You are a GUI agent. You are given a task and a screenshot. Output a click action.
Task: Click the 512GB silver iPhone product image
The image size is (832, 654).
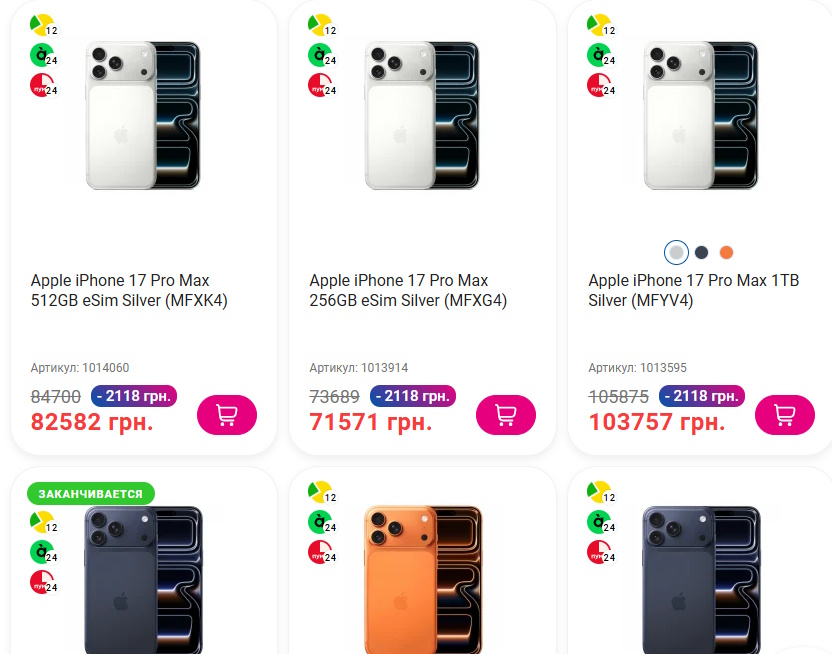click(143, 116)
